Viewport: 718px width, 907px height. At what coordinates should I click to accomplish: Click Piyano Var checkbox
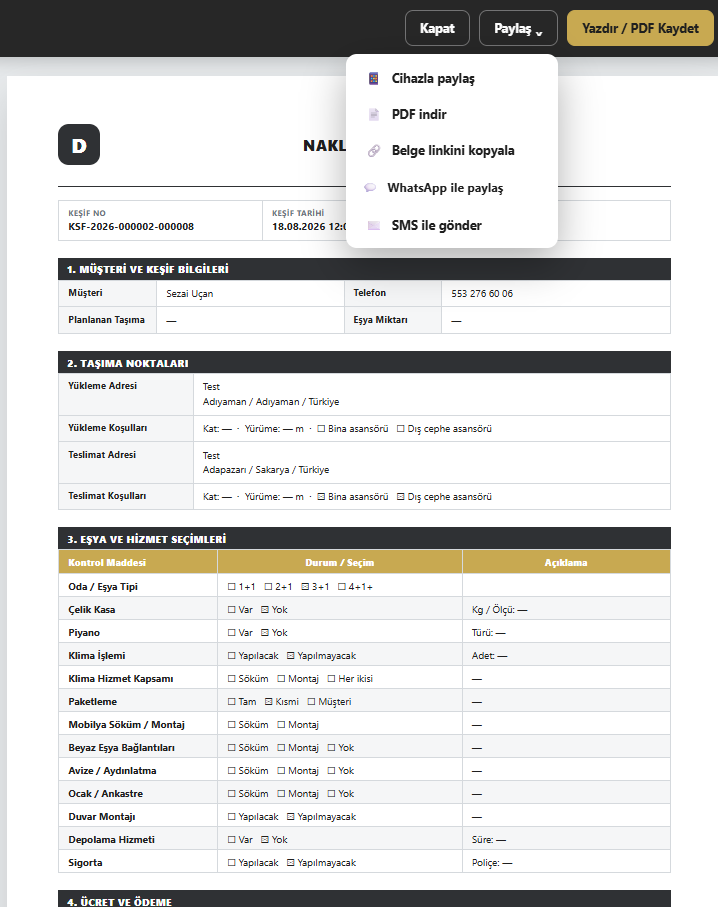point(231,633)
